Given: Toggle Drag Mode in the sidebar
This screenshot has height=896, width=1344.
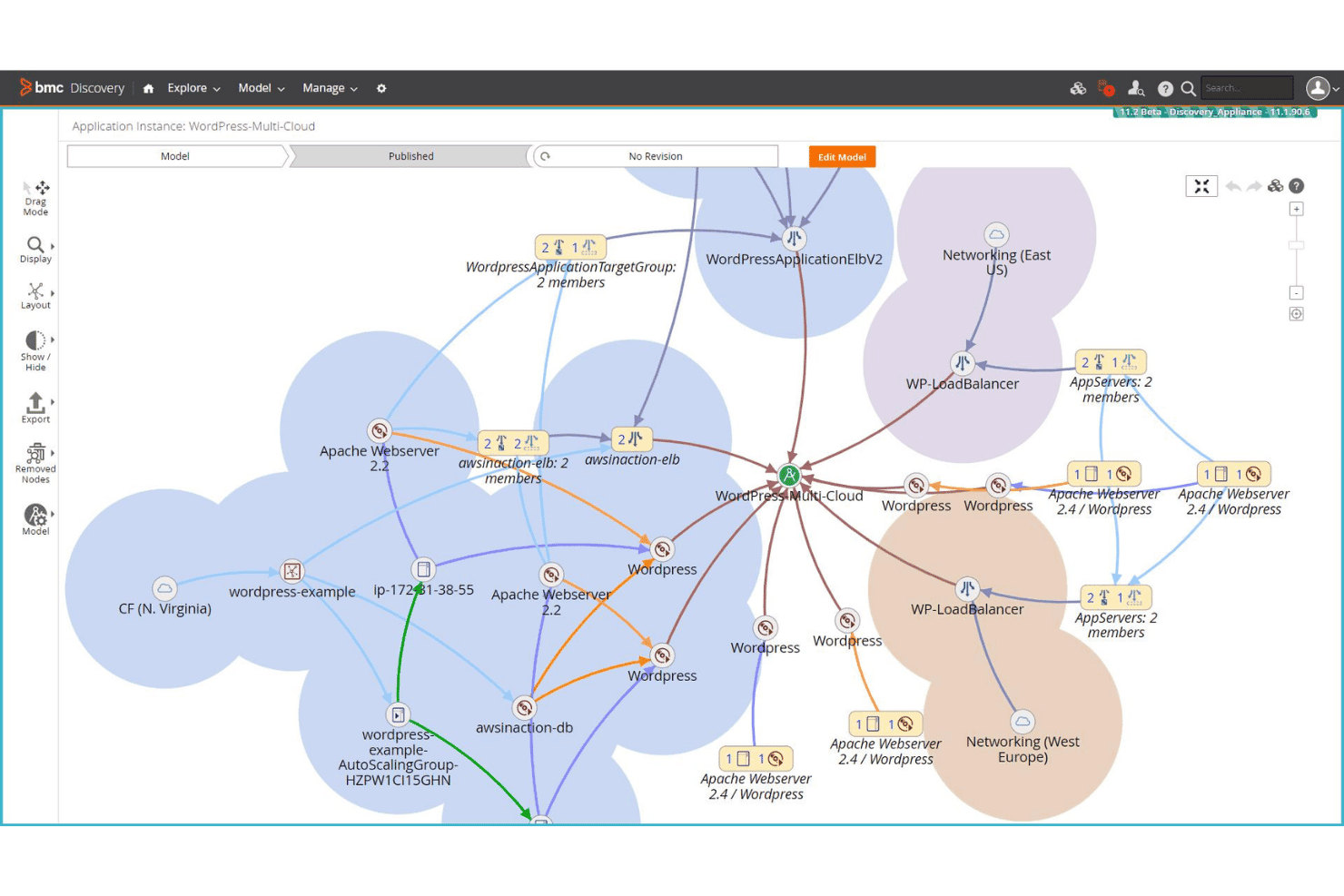Looking at the screenshot, I should [x=35, y=198].
